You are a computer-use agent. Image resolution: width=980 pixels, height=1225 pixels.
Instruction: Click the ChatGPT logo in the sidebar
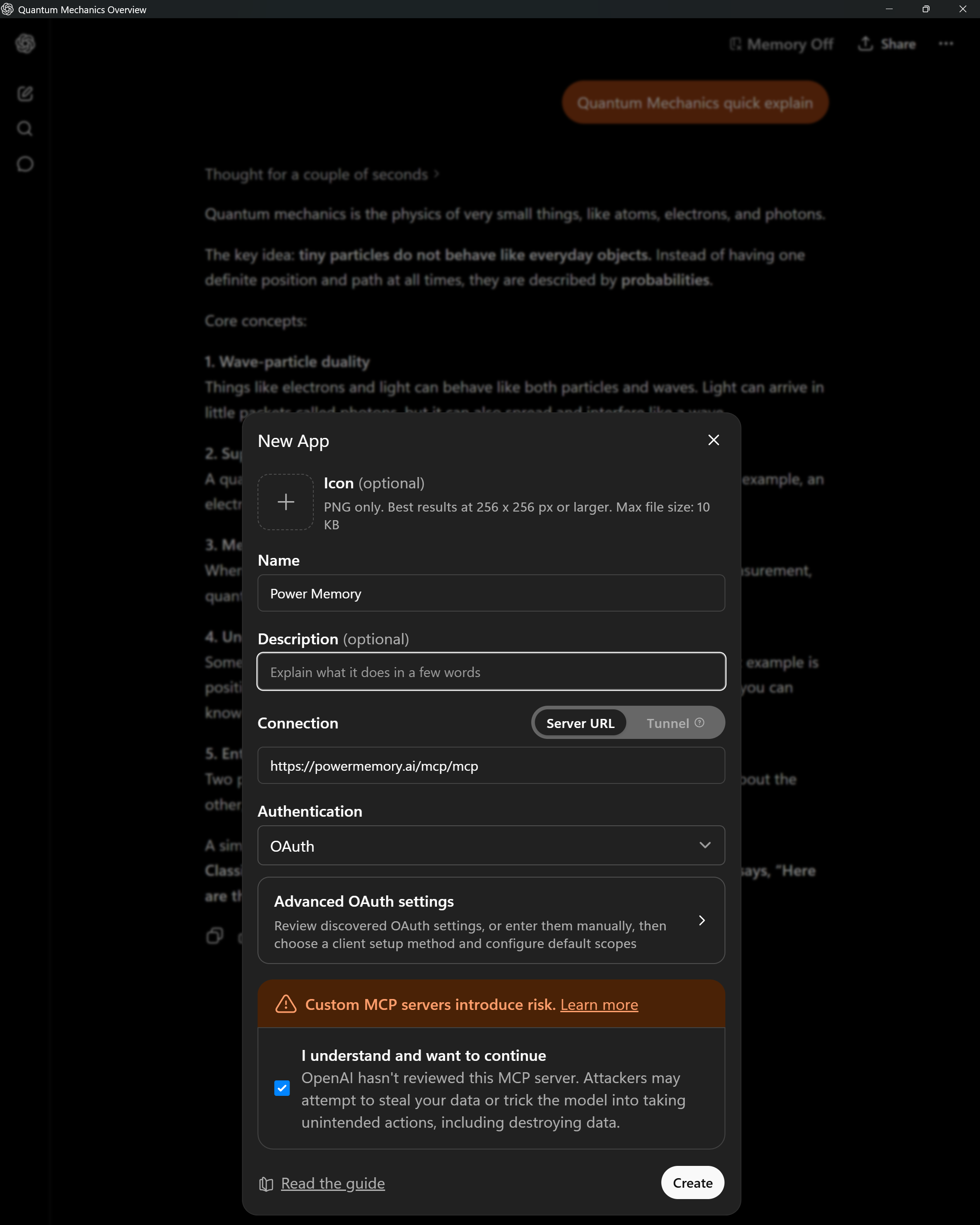tap(25, 44)
